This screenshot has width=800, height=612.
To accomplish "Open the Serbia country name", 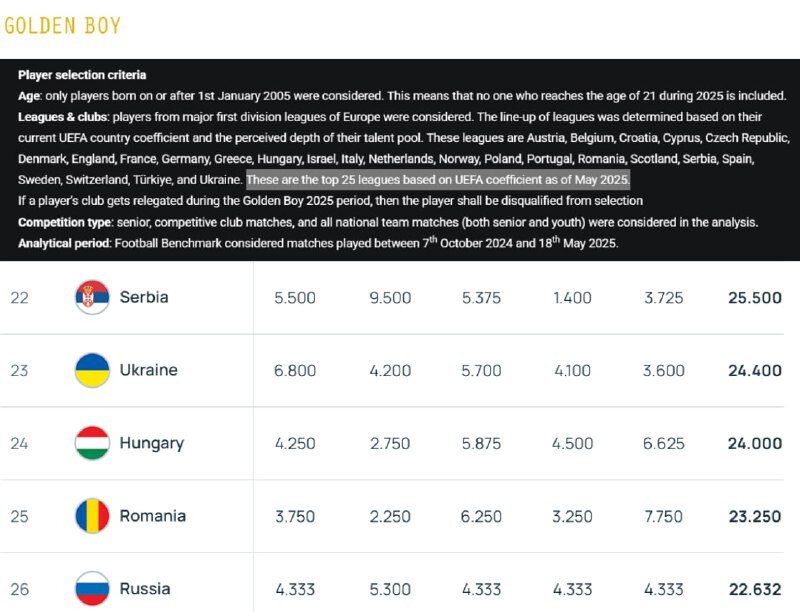I will coord(144,297).
